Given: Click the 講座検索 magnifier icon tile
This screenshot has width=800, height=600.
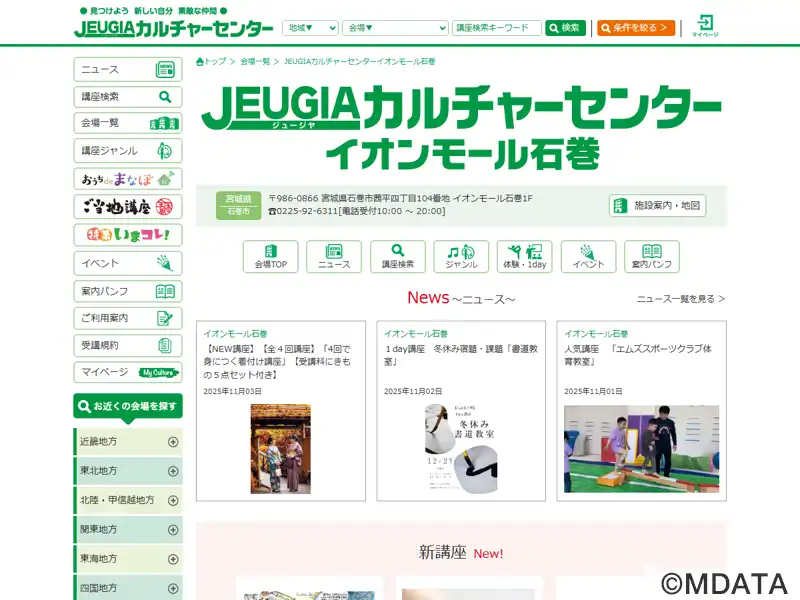Looking at the screenshot, I should tap(398, 257).
